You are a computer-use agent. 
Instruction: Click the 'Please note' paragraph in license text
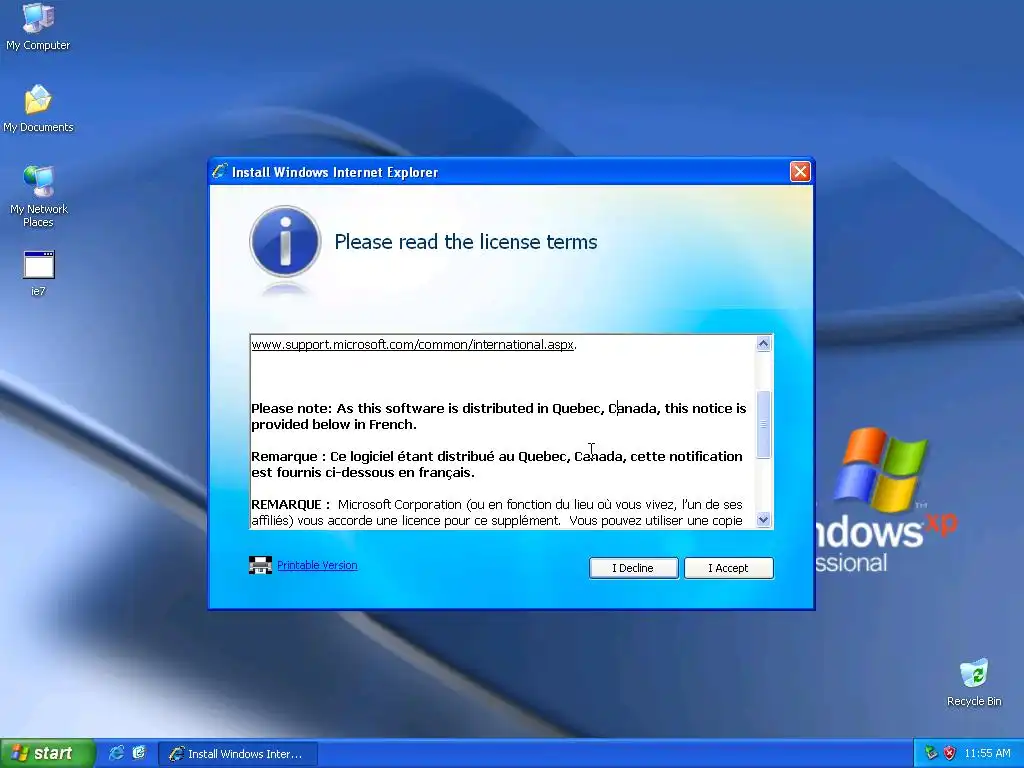(499, 416)
